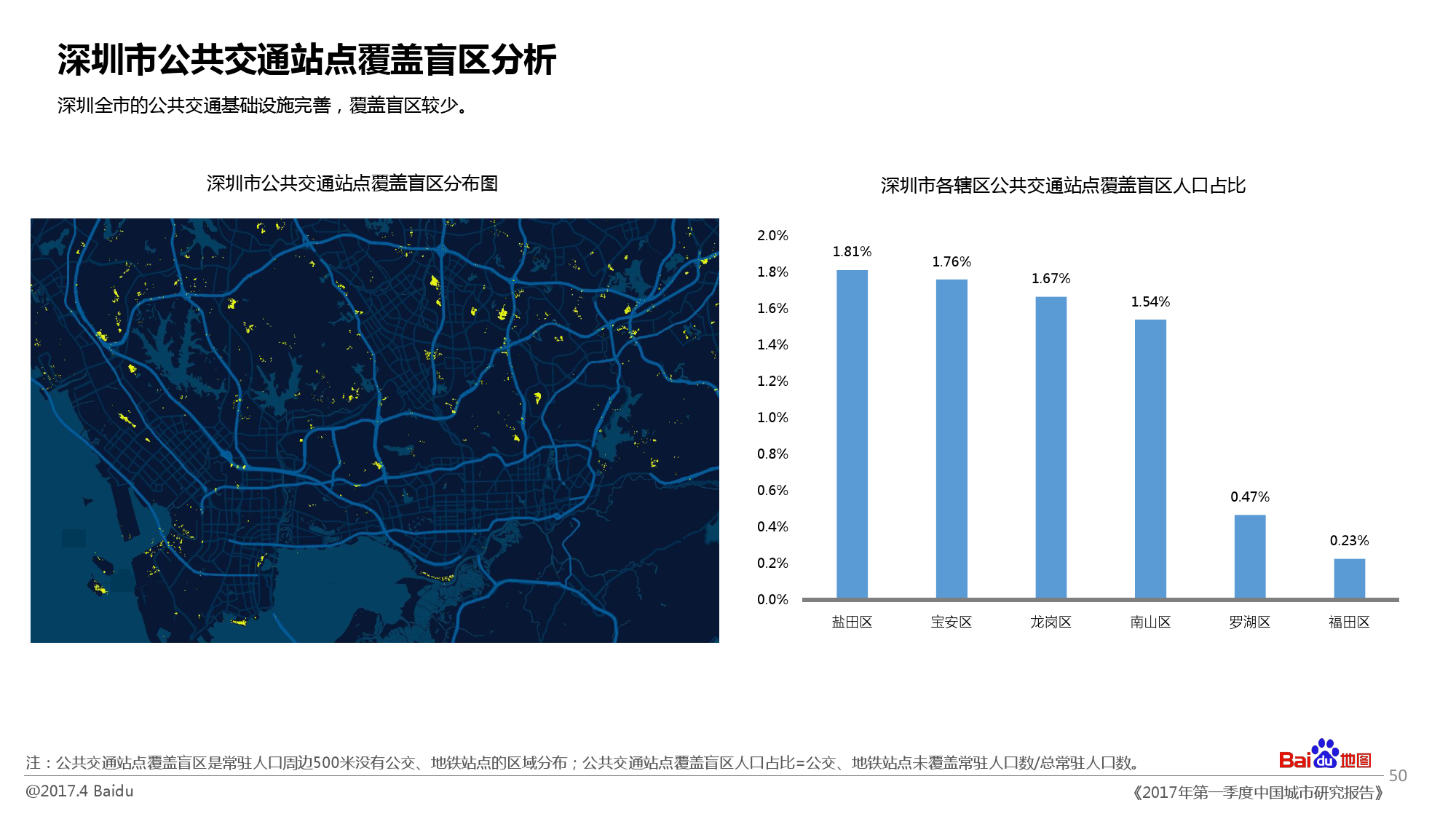Click the 1.0% y-axis tick label
This screenshot has width=1456, height=819.
(x=772, y=417)
